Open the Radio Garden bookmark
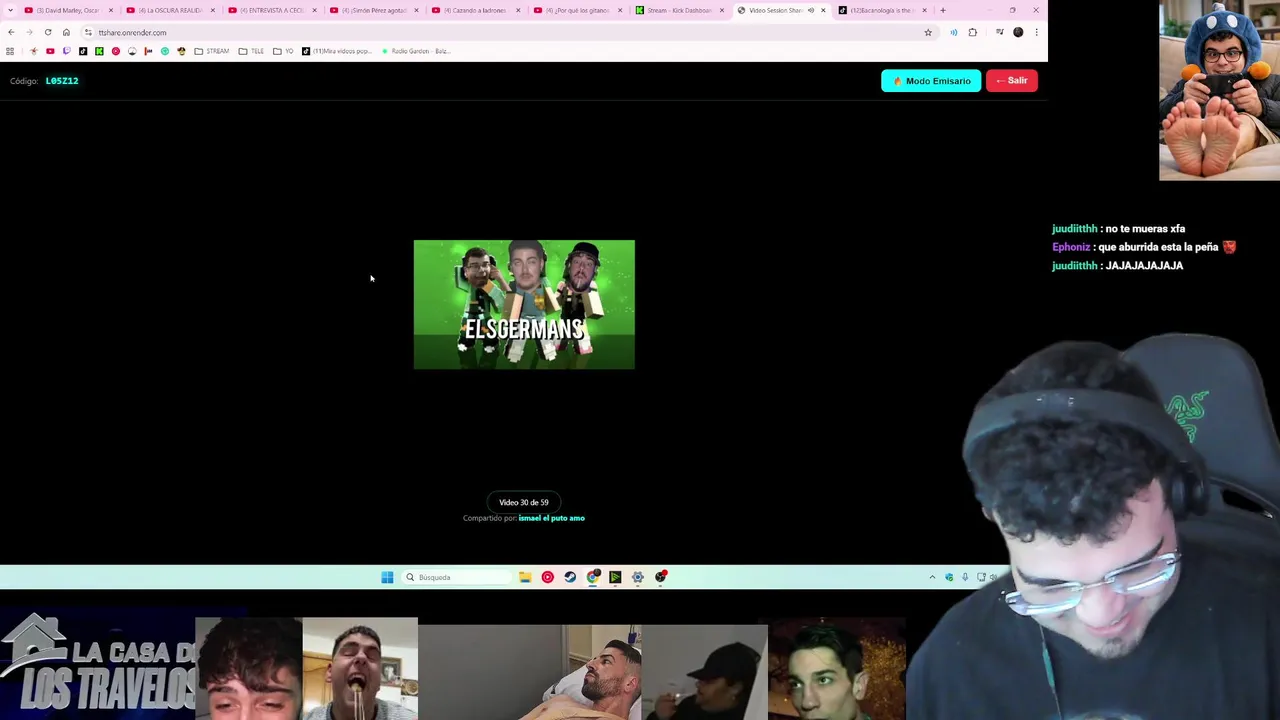 pyautogui.click(x=415, y=51)
